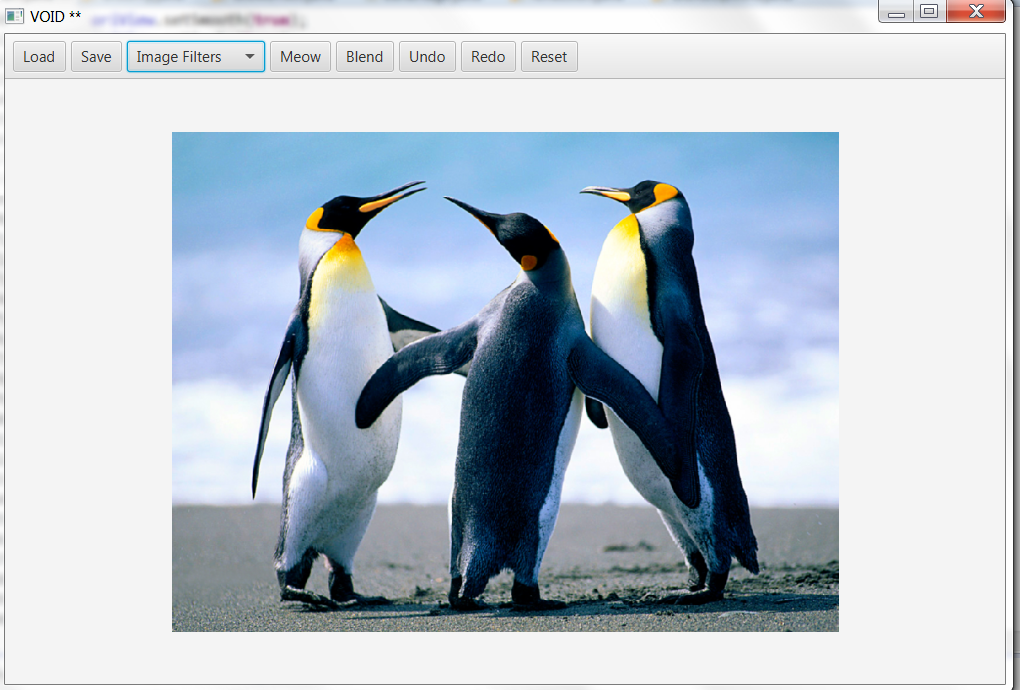1020x690 pixels.
Task: Open the Image Filters dropdown
Action: (x=196, y=57)
